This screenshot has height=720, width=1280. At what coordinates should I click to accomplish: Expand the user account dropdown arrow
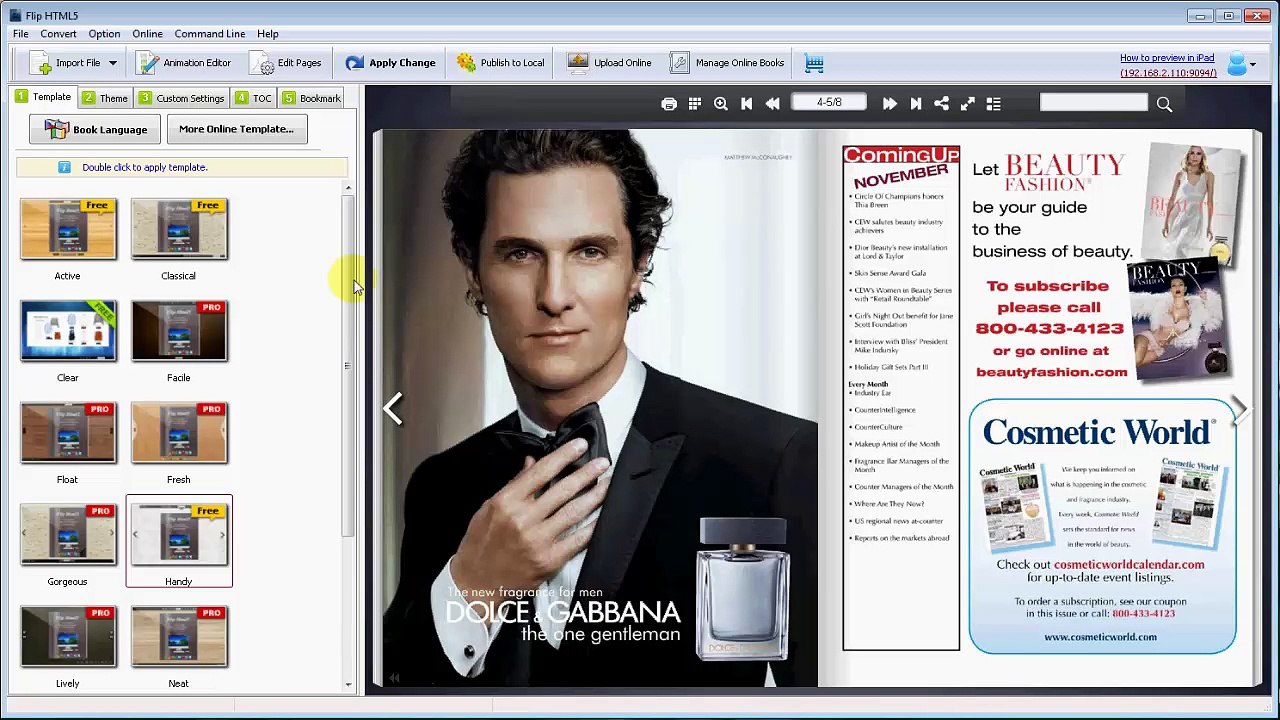tap(1253, 64)
